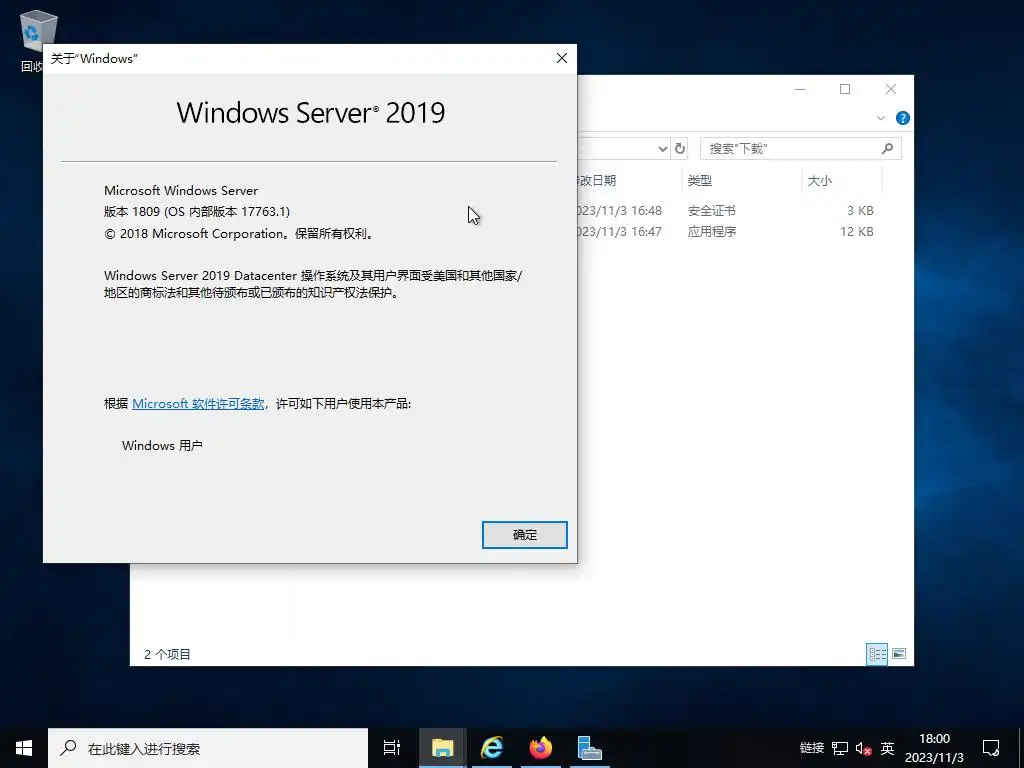Click the search magnifier icon in Explorer
This screenshot has width=1024, height=768.
887,148
